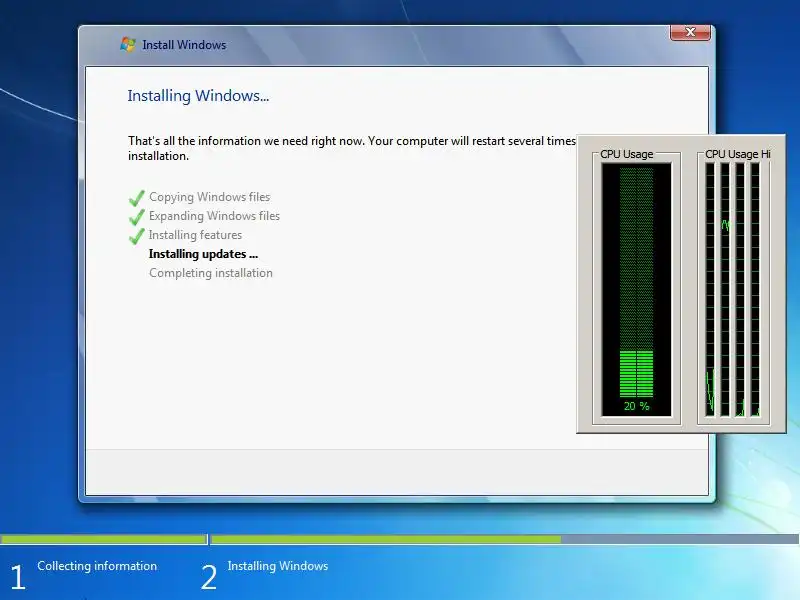
Task: Click the '20 %' CPU usage value
Action: (x=636, y=406)
